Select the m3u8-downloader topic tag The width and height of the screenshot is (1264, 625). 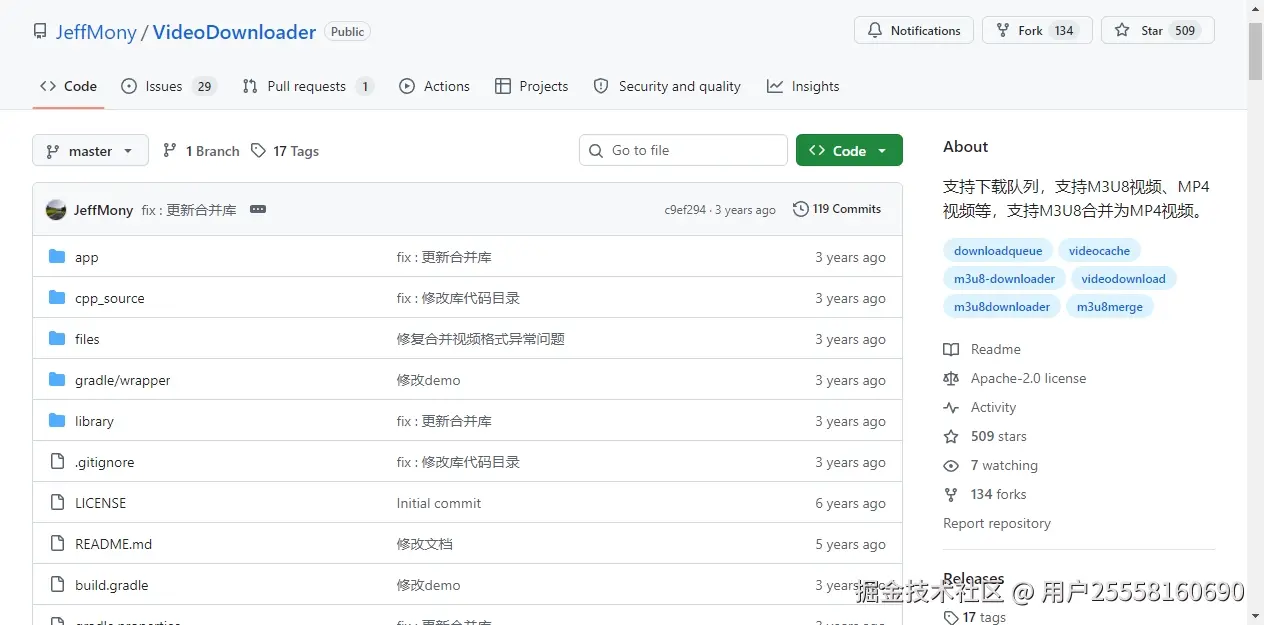pos(1004,279)
